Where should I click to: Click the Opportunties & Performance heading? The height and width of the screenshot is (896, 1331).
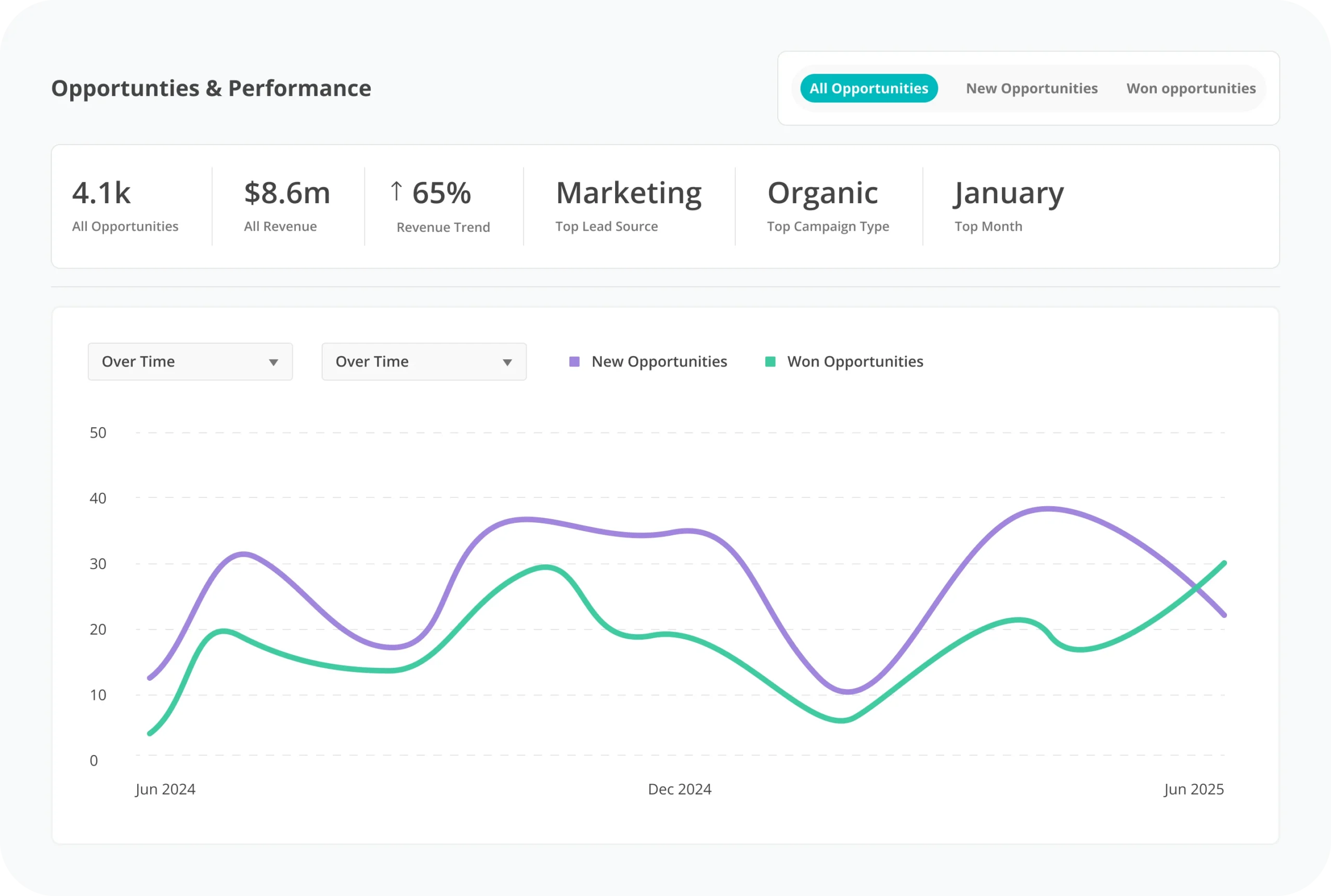point(211,88)
